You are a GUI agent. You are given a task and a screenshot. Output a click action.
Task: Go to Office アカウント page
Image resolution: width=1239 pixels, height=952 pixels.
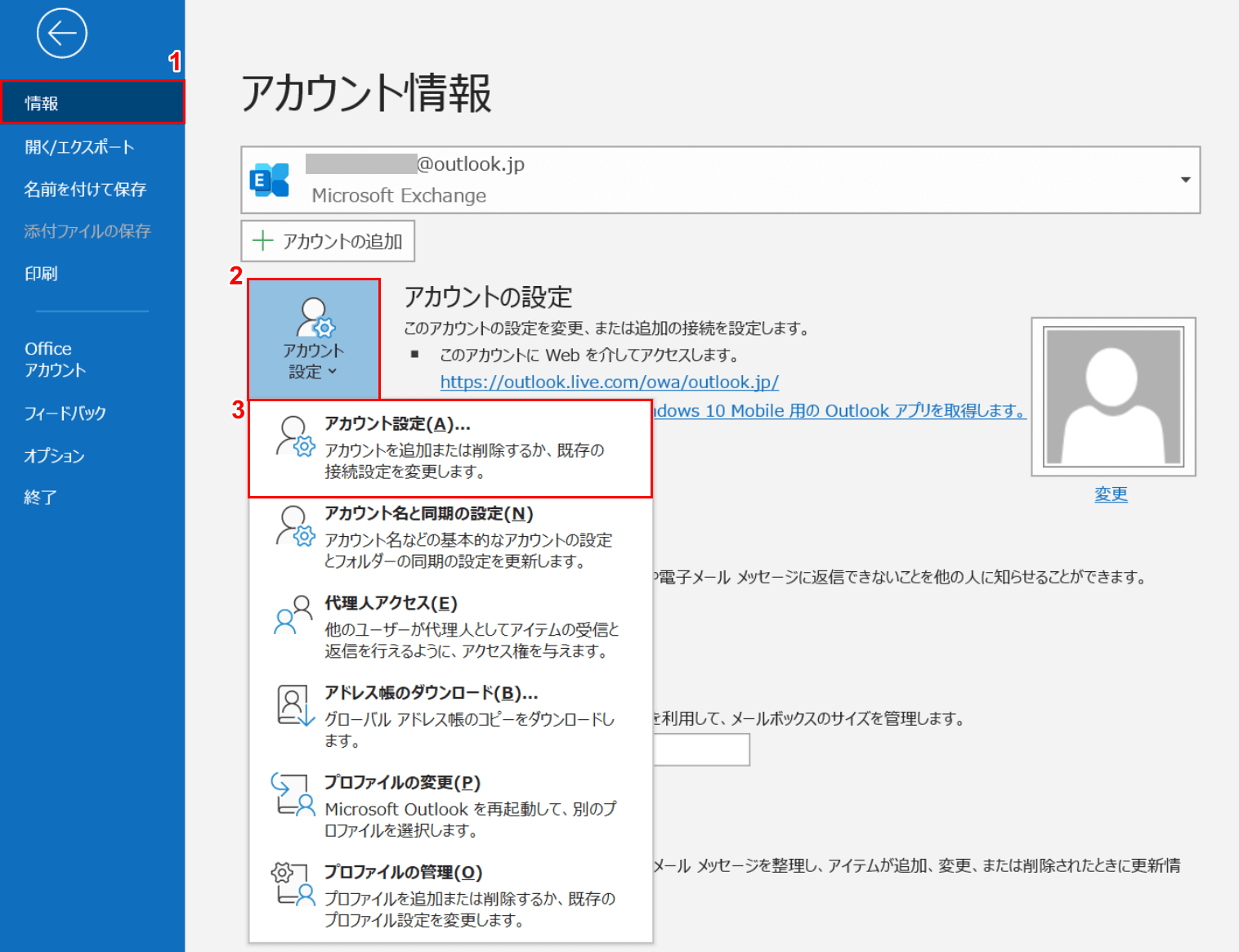point(55,360)
